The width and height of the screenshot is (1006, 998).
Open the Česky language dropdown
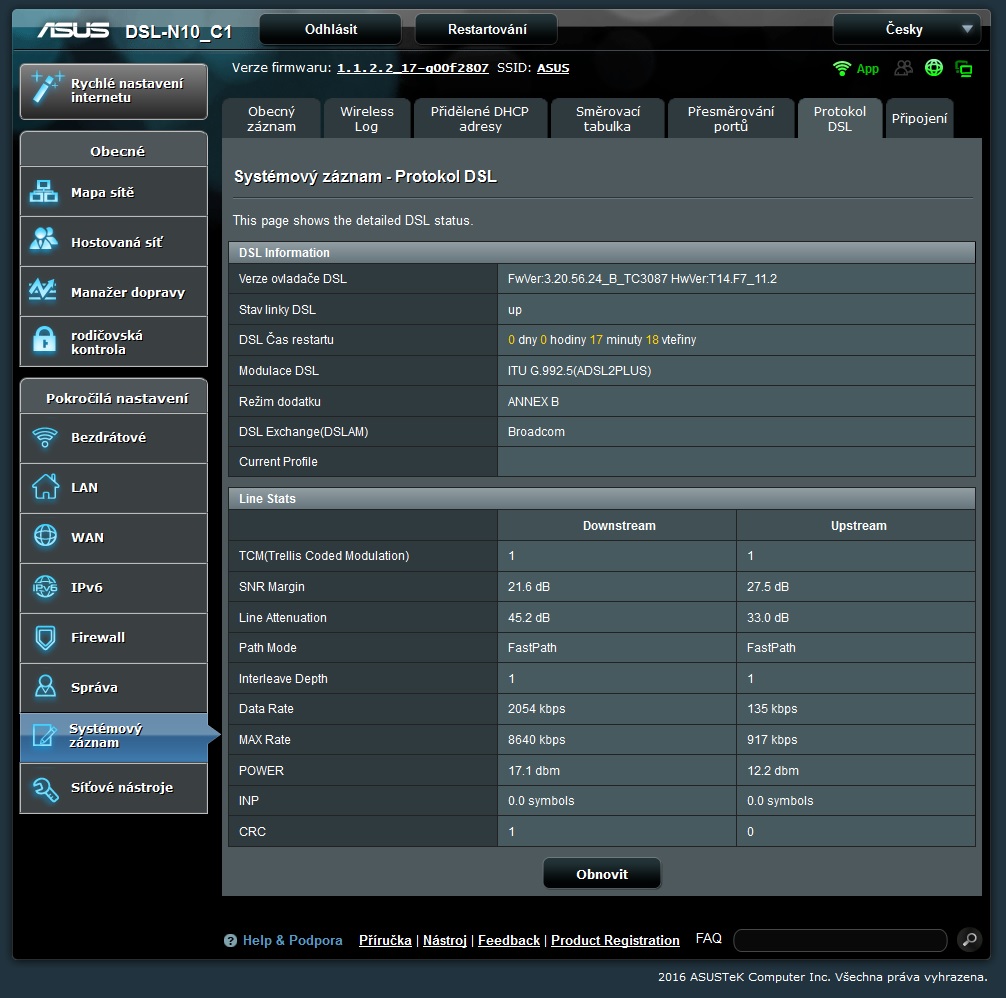point(906,29)
